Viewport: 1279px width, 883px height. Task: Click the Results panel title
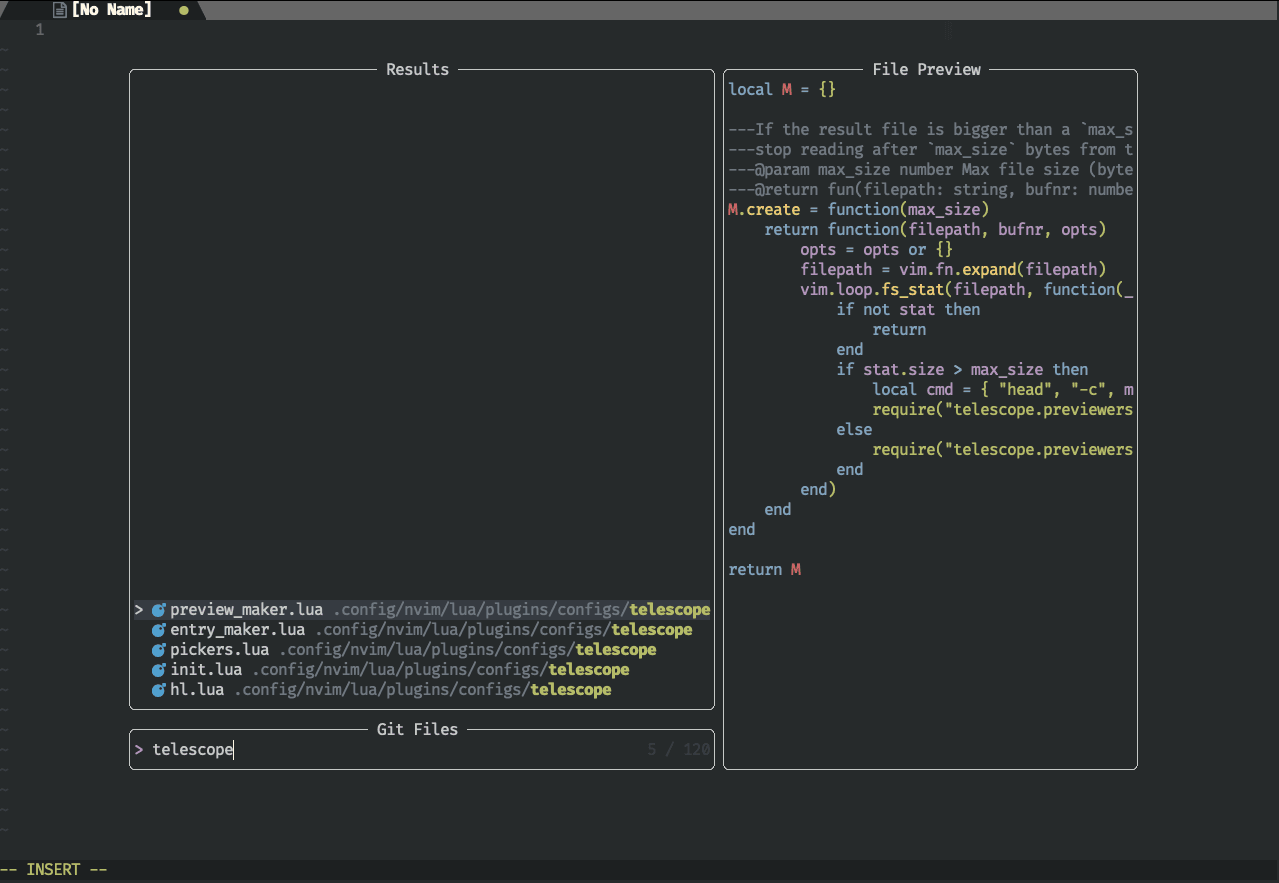pos(417,70)
